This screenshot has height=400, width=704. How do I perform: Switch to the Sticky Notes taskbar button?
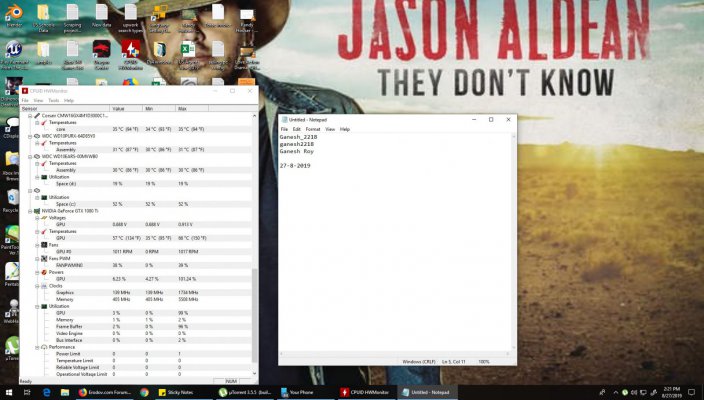point(181,392)
